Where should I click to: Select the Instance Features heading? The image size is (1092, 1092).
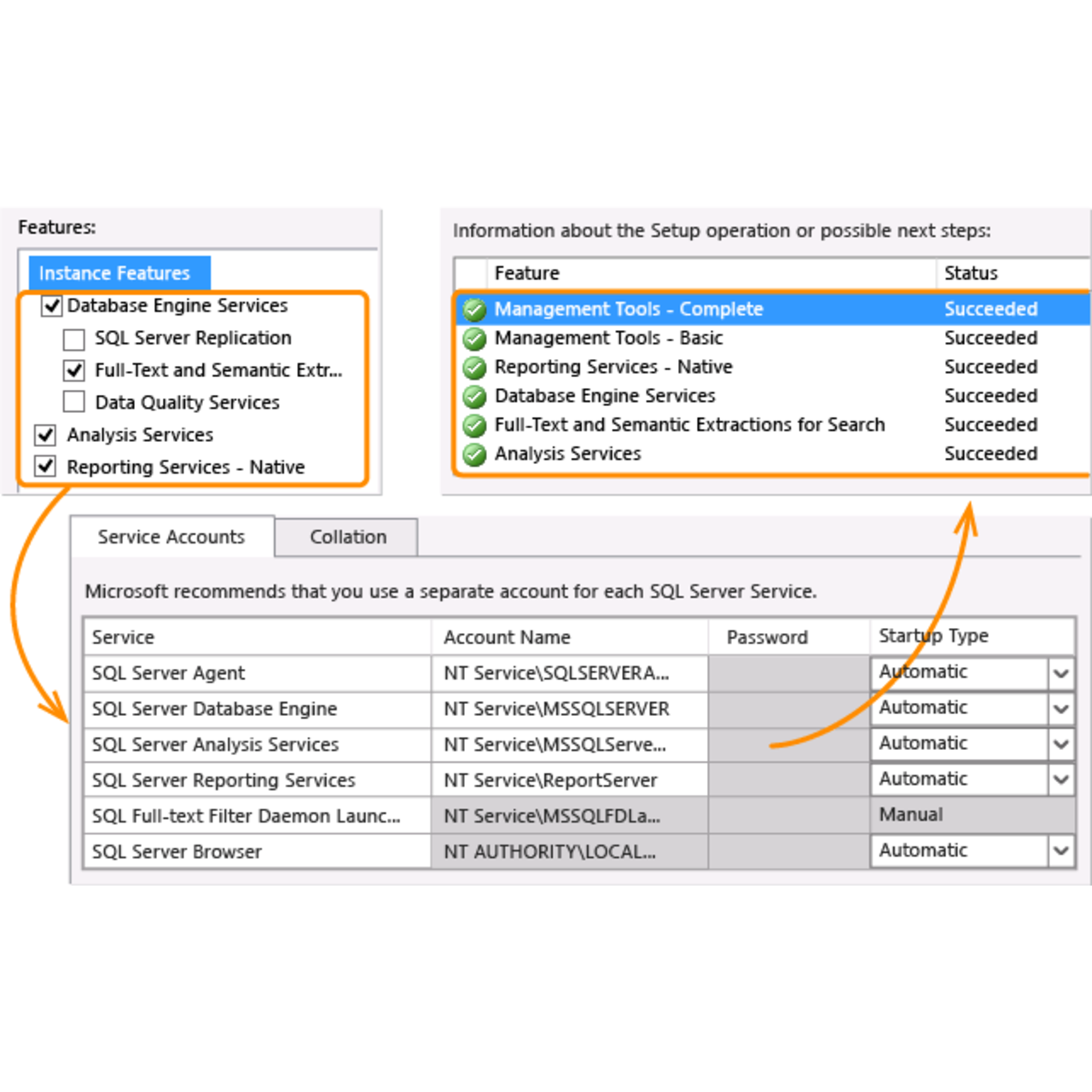(x=115, y=273)
